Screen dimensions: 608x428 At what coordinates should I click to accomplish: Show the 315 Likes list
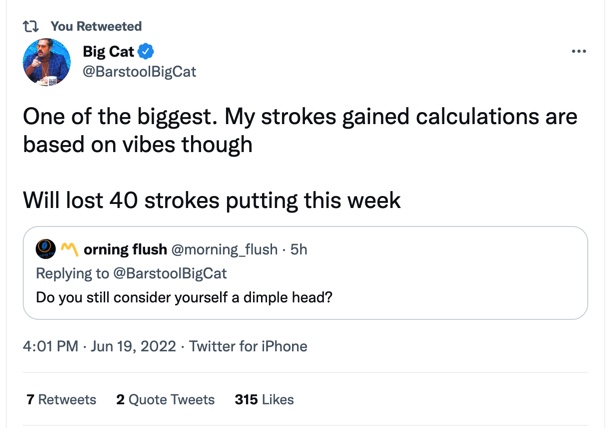[264, 399]
